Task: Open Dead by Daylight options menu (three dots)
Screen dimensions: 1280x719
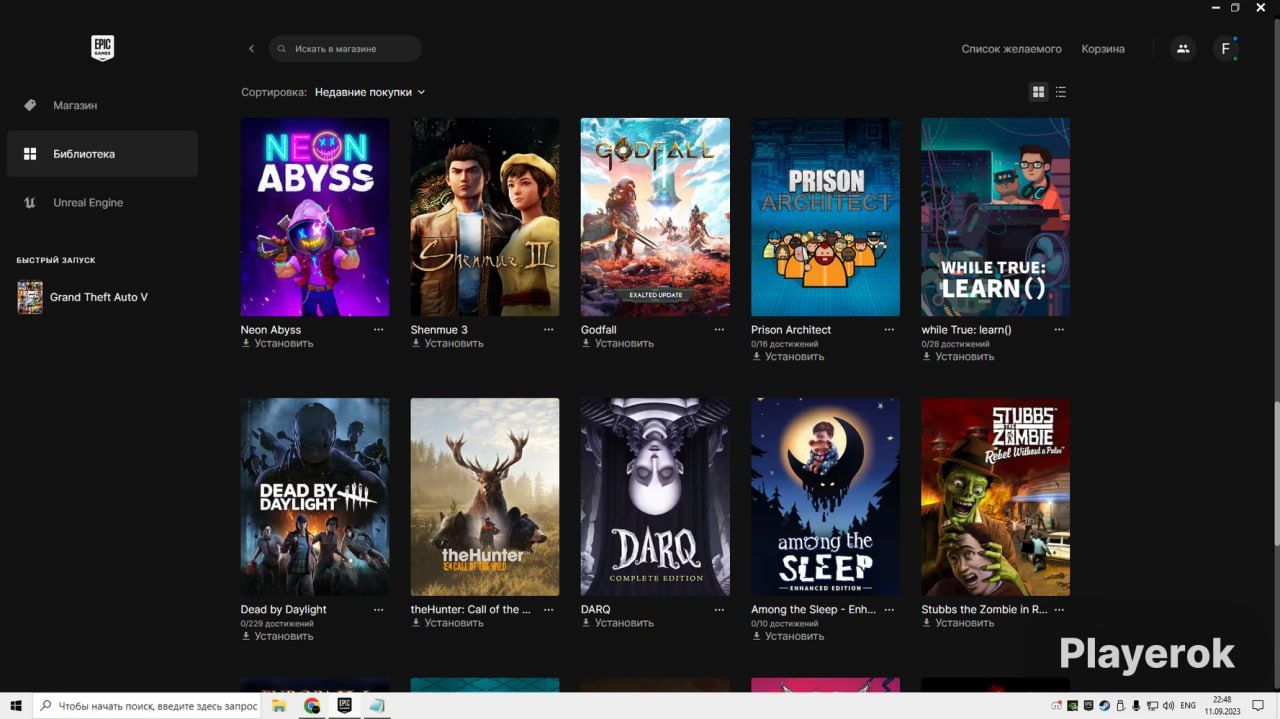Action: [379, 609]
